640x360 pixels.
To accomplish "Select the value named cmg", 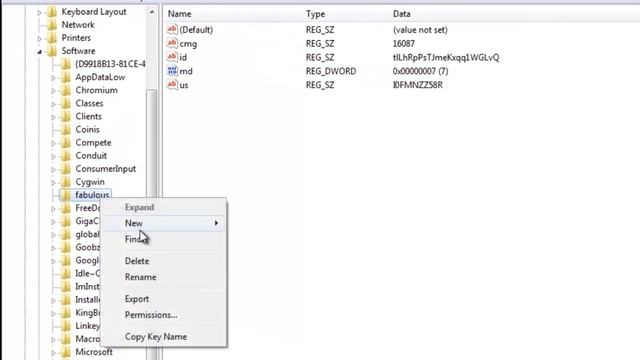I will pyautogui.click(x=188, y=44).
